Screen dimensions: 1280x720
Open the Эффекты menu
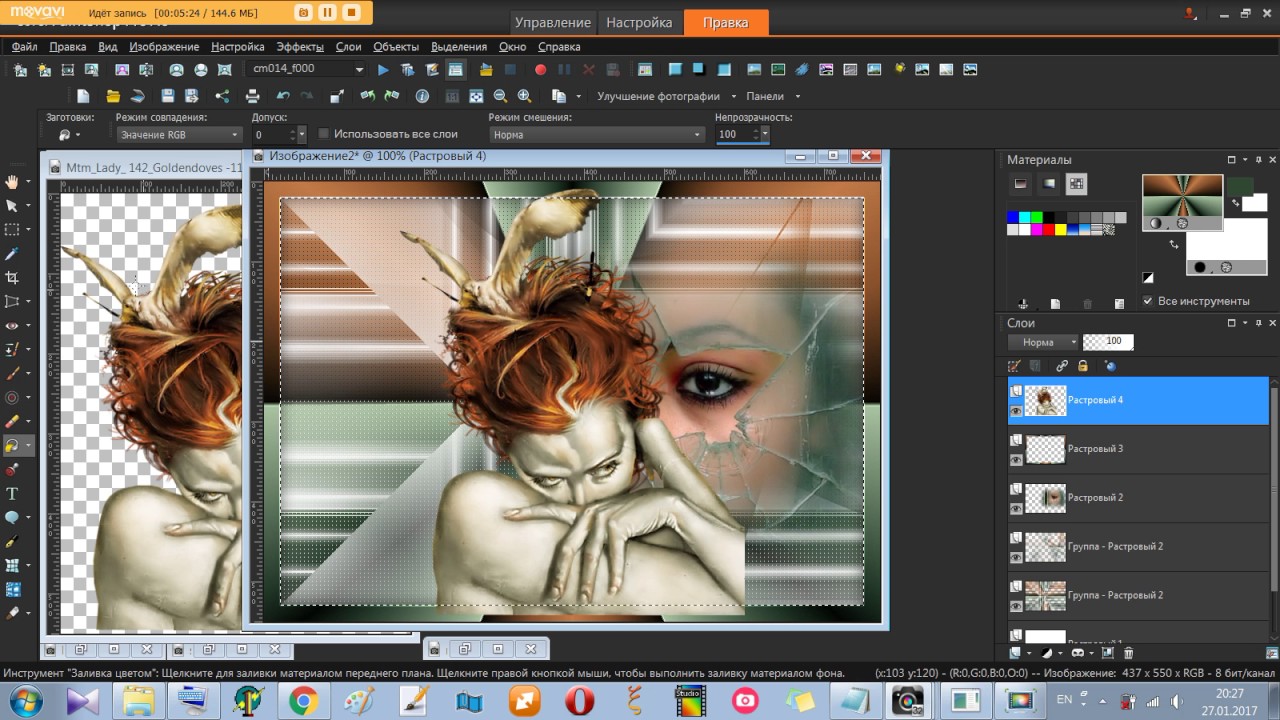pyautogui.click(x=300, y=47)
